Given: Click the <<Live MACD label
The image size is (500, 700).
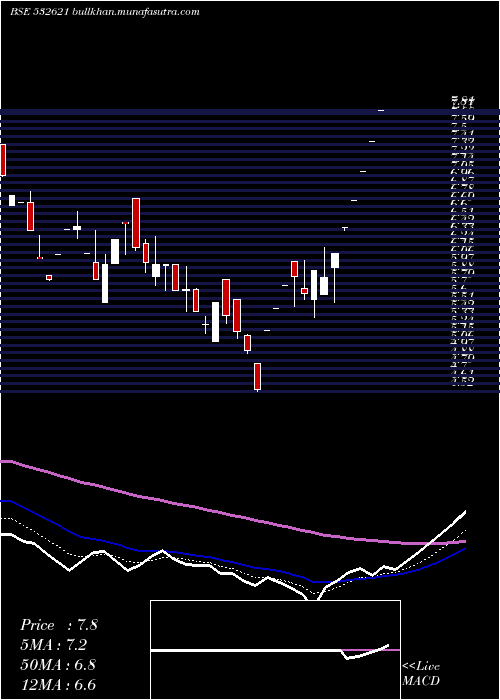Looking at the screenshot, I should [x=421, y=674].
